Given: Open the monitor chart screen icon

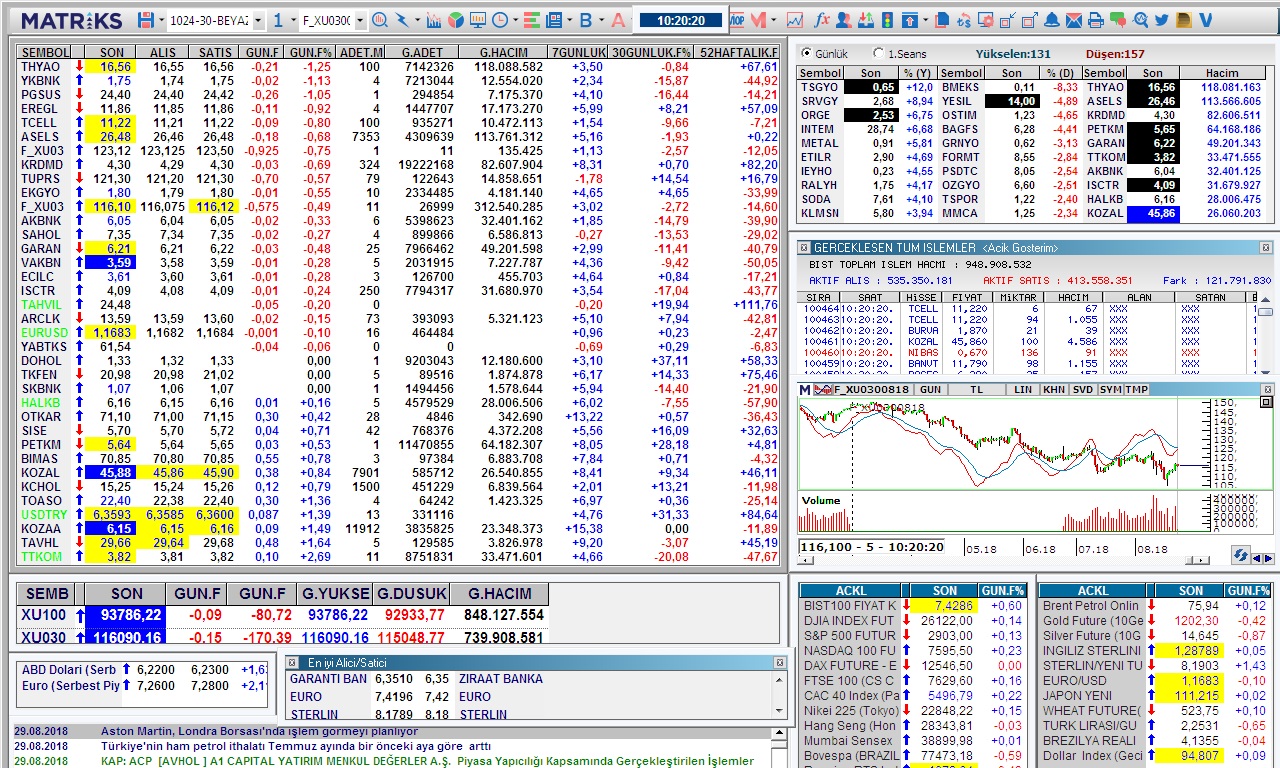Looking at the screenshot, I should pyautogui.click(x=478, y=20).
